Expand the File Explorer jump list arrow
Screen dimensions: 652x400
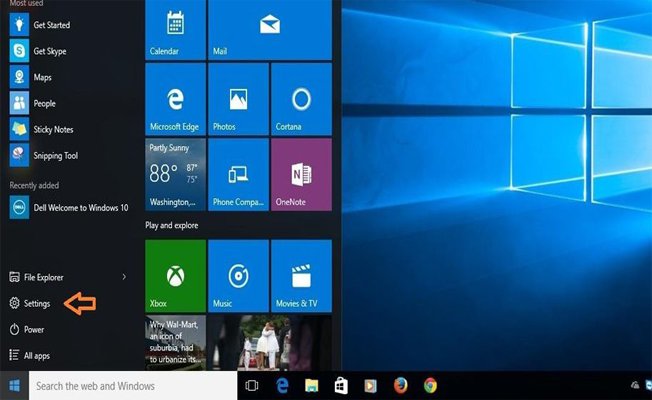[124, 277]
